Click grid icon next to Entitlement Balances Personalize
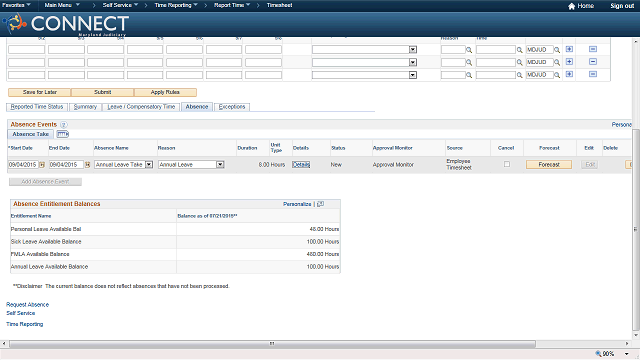Viewport: 640px width, 360px height. (320, 204)
